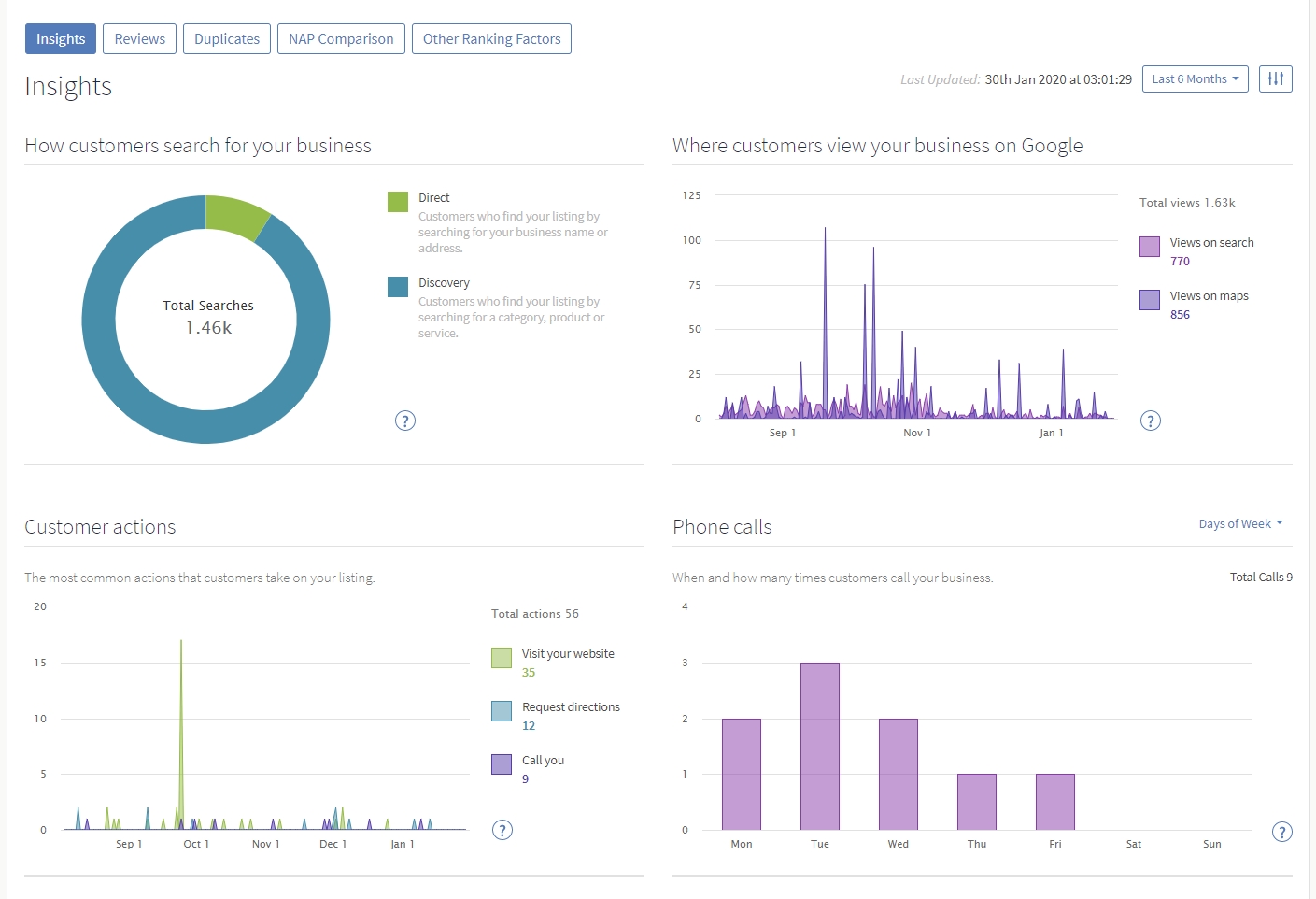Switch to the Reviews tab

click(139, 39)
